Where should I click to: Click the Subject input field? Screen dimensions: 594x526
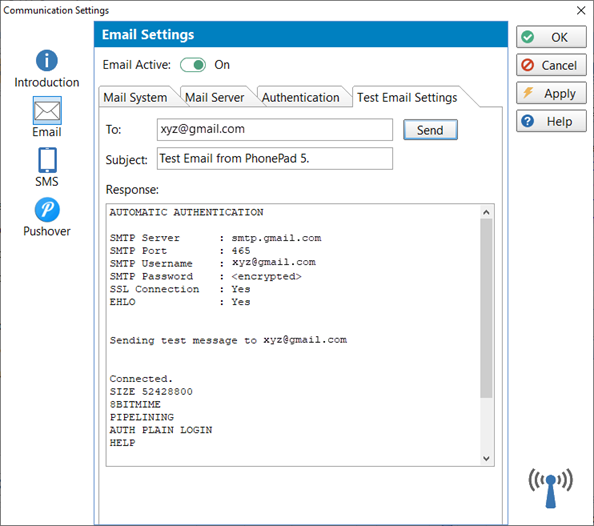[x=275, y=158]
